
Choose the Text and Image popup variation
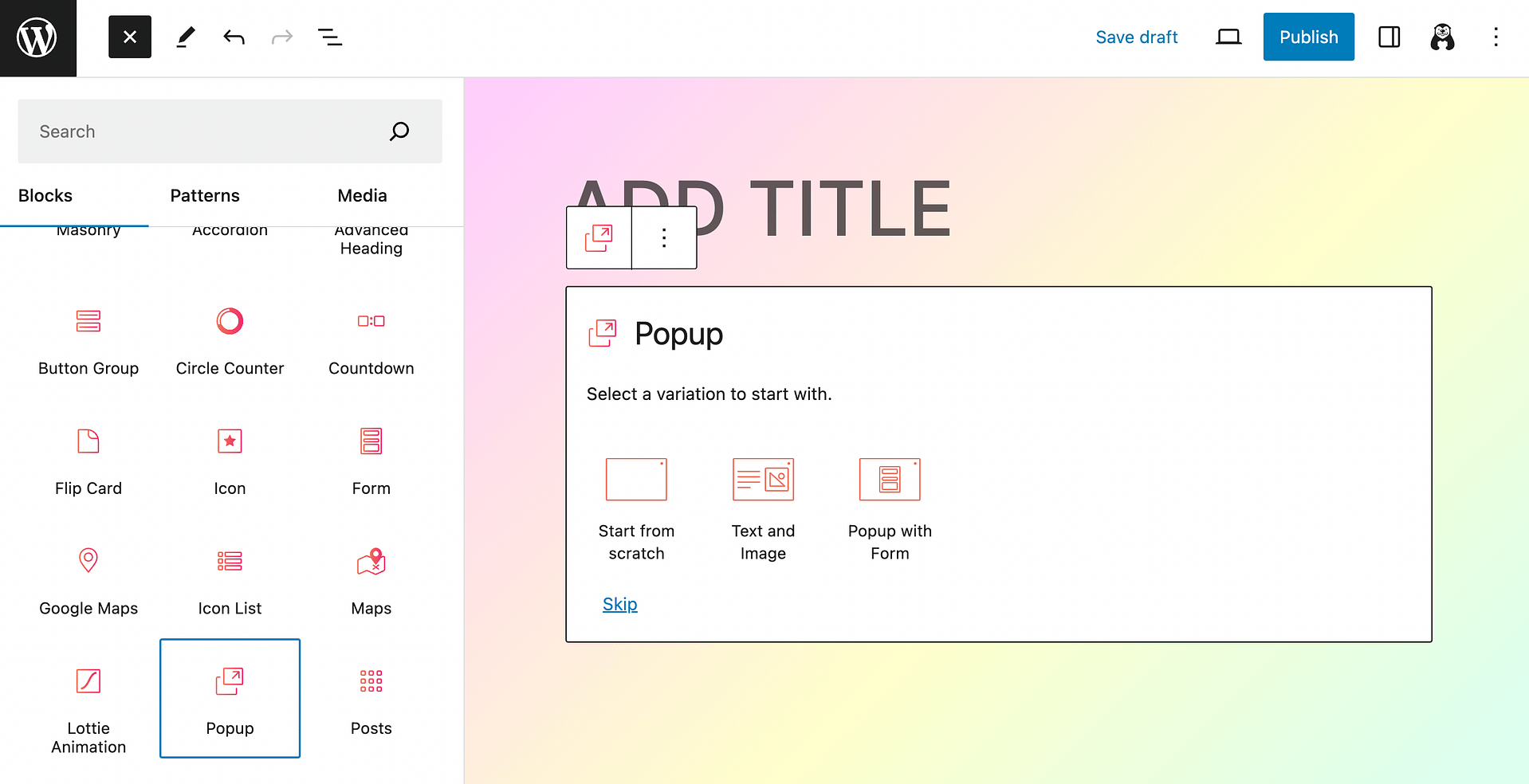pos(762,502)
